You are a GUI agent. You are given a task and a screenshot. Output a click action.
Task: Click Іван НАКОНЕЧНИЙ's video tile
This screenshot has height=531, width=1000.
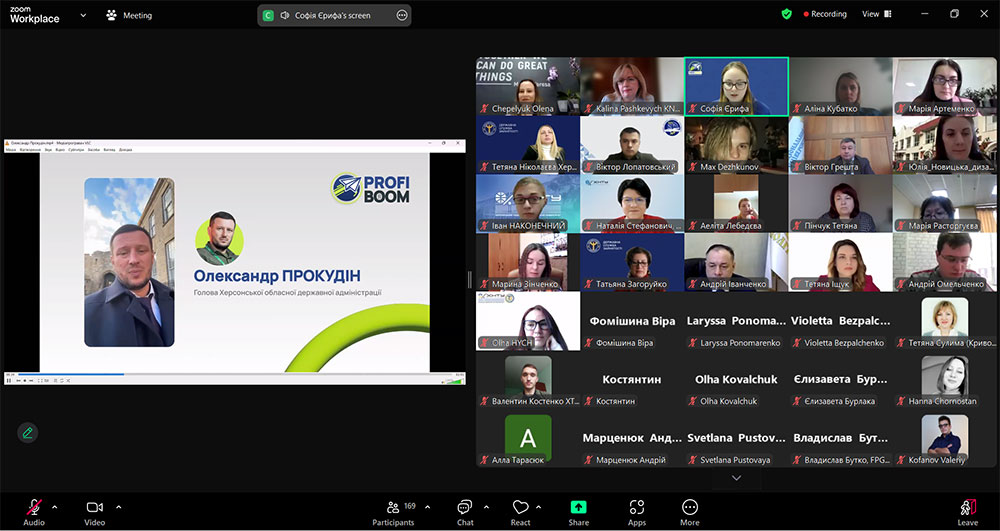(528, 203)
